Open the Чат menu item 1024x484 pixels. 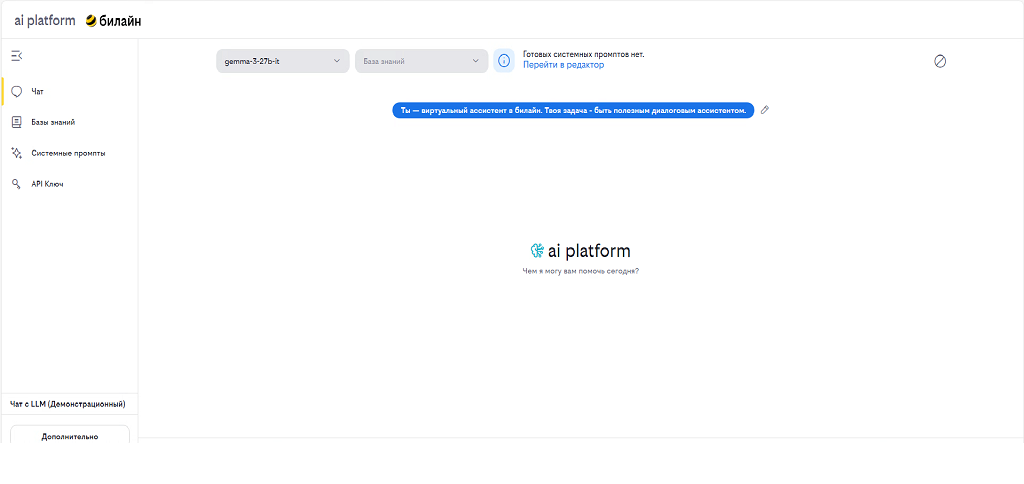click(69, 91)
